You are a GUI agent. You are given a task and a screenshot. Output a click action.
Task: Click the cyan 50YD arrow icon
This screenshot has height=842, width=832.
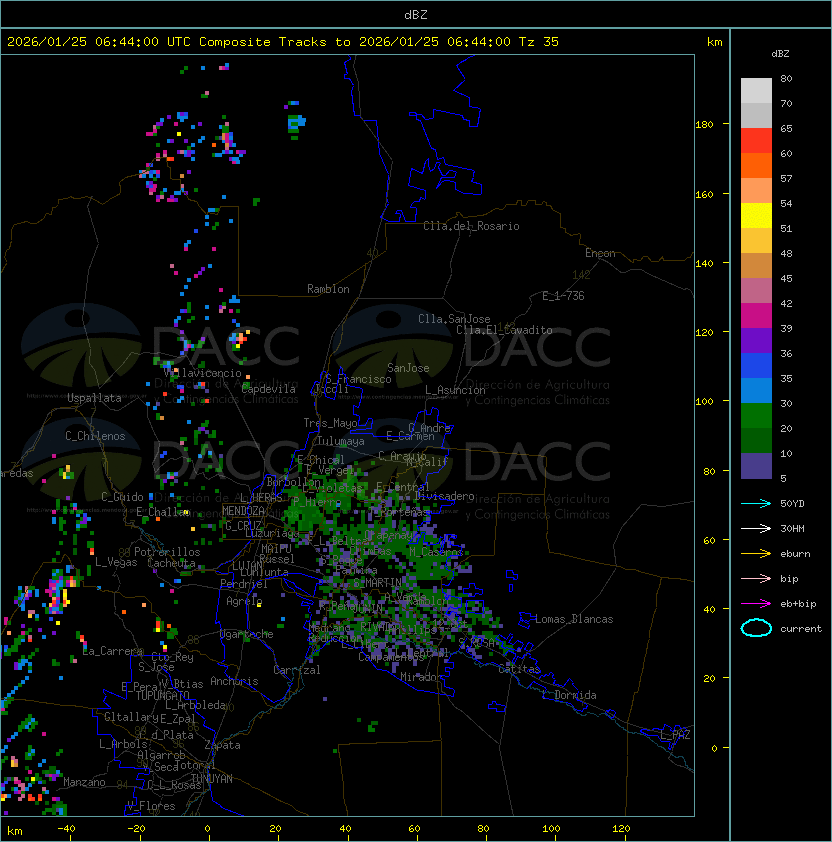tap(756, 503)
